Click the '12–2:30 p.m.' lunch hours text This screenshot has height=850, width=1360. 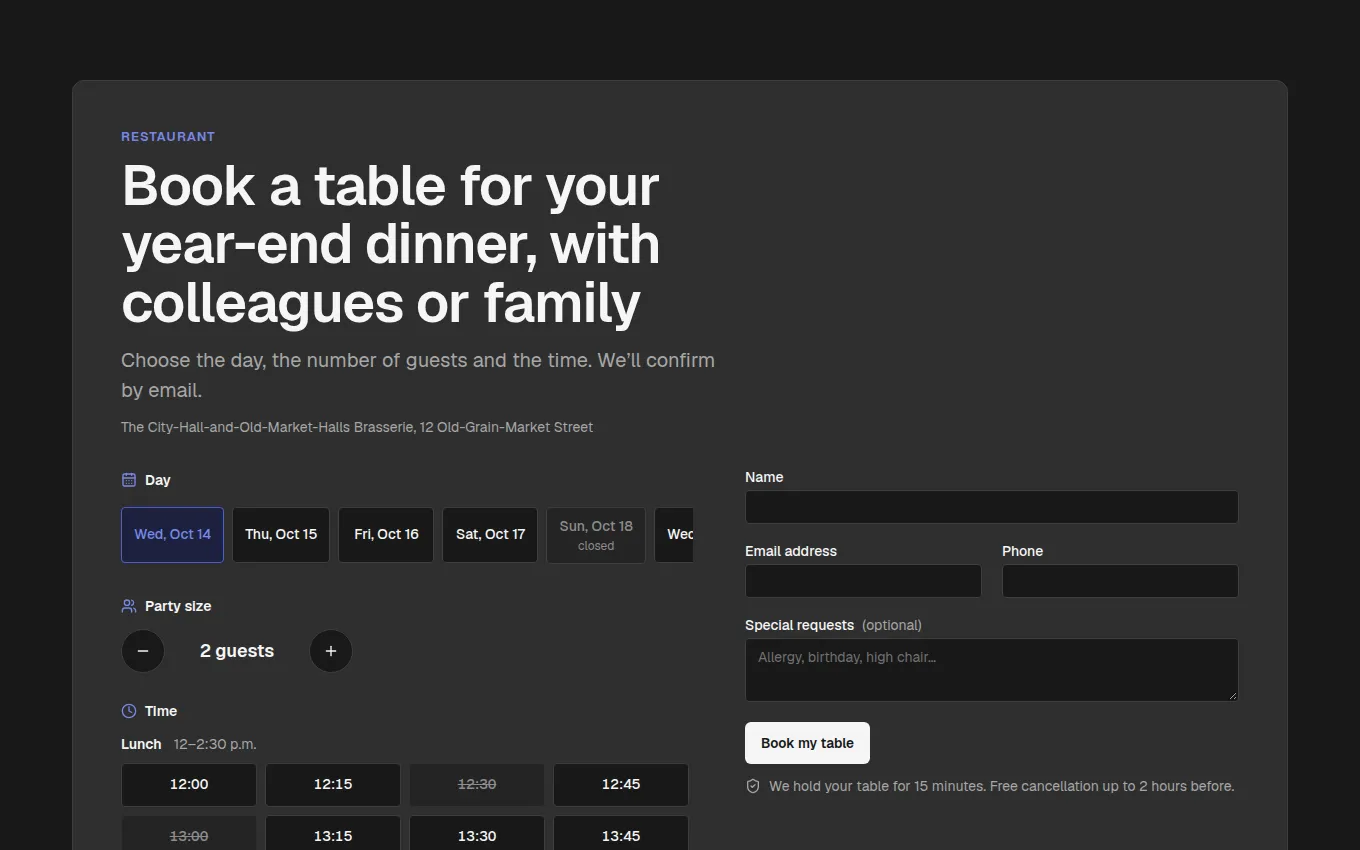(x=215, y=744)
